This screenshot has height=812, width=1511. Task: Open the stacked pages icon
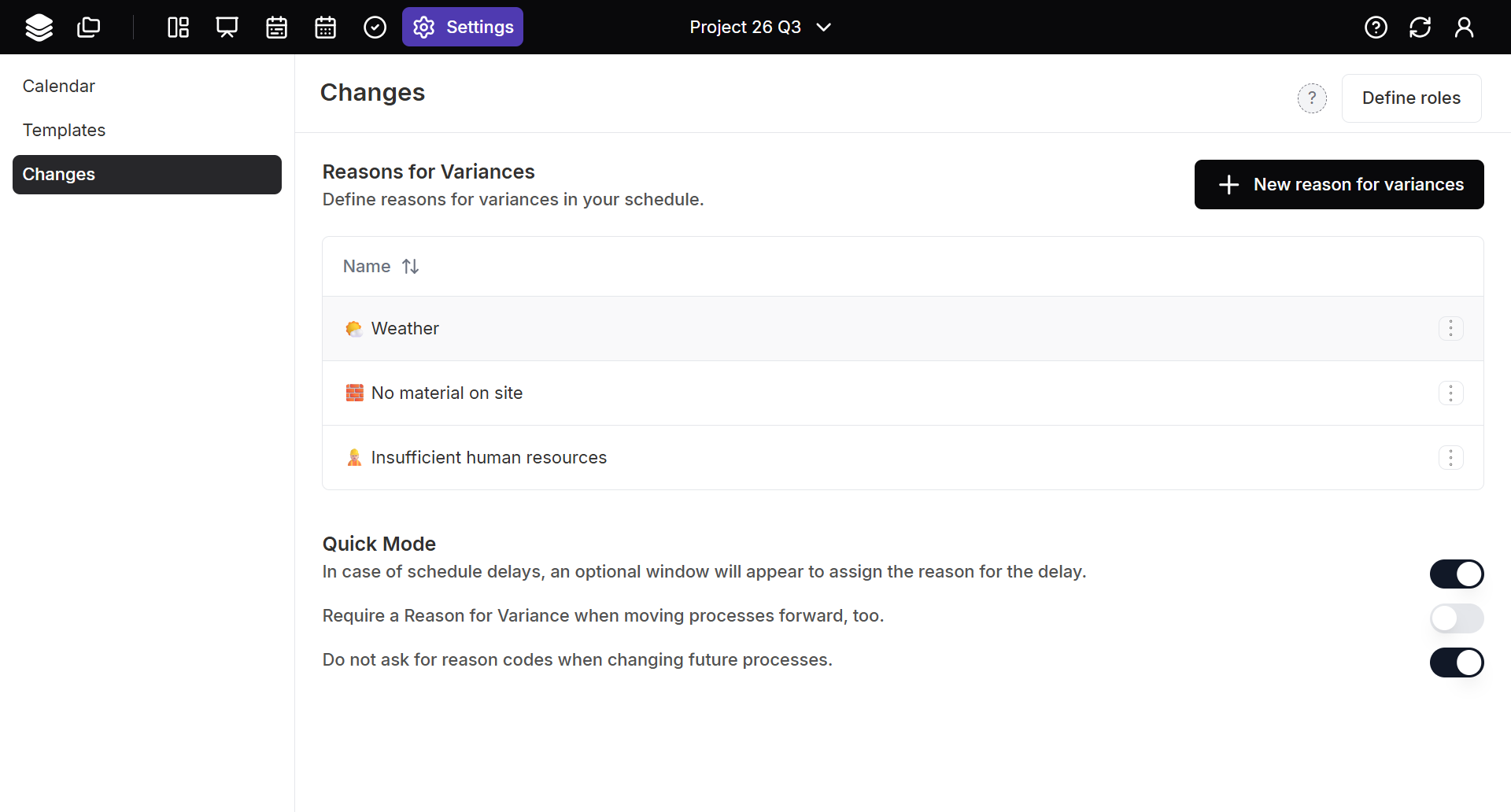coord(88,28)
